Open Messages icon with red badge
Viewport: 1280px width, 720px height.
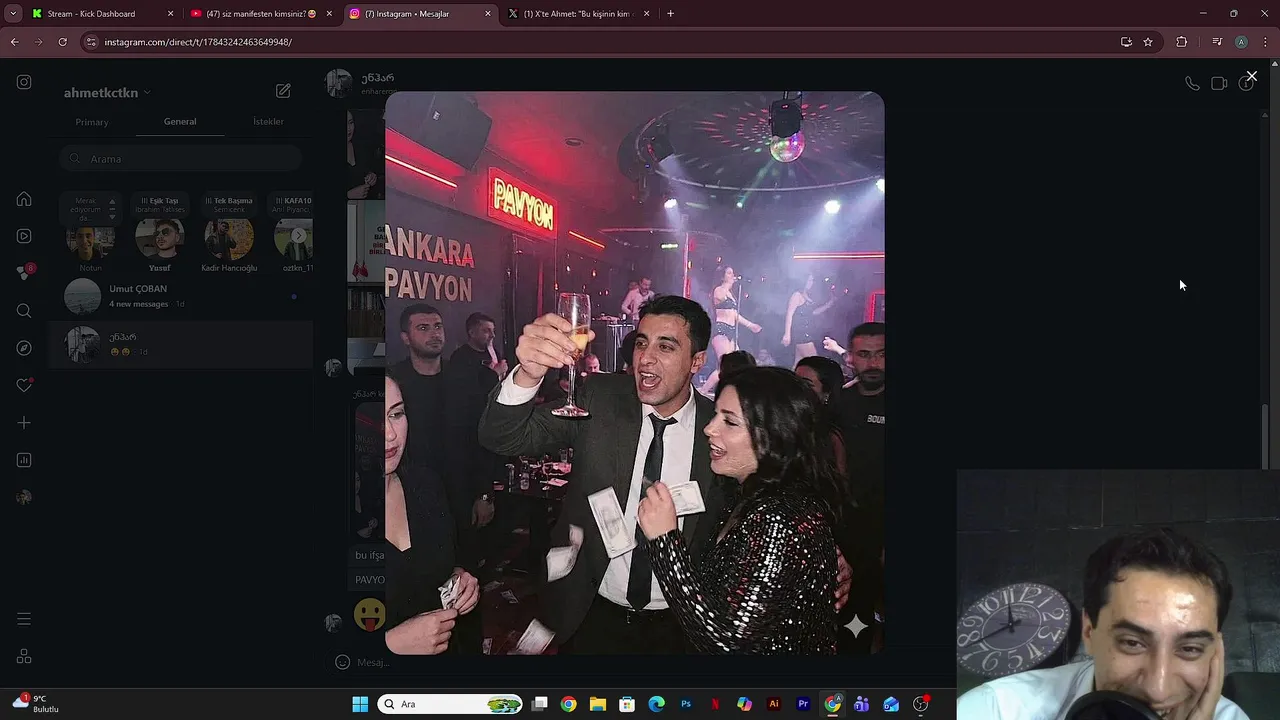coord(25,273)
